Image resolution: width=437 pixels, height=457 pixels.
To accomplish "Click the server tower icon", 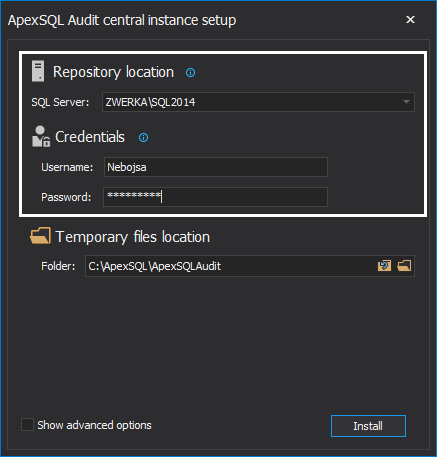I will [x=38, y=71].
